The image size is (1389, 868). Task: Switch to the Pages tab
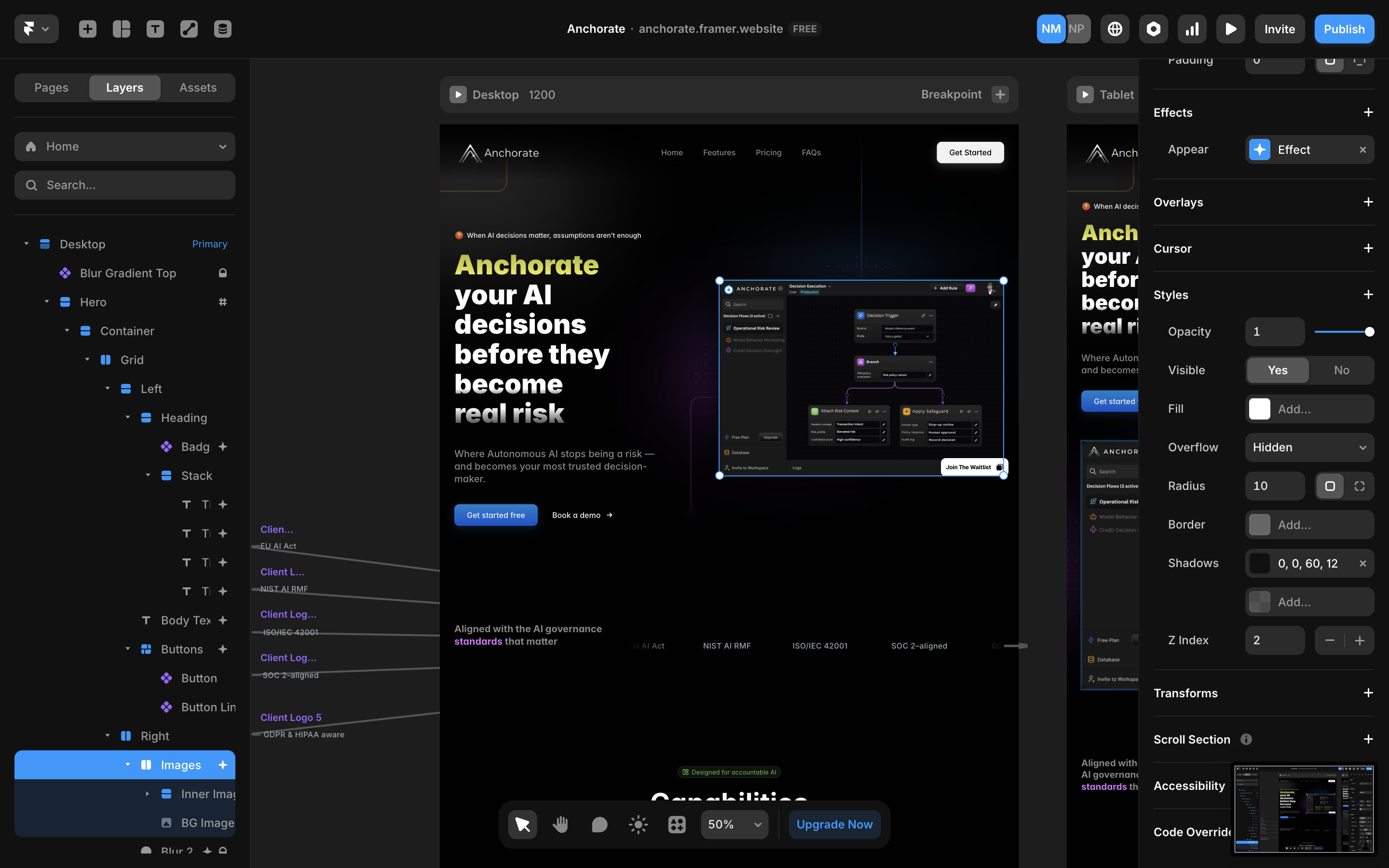coord(51,88)
